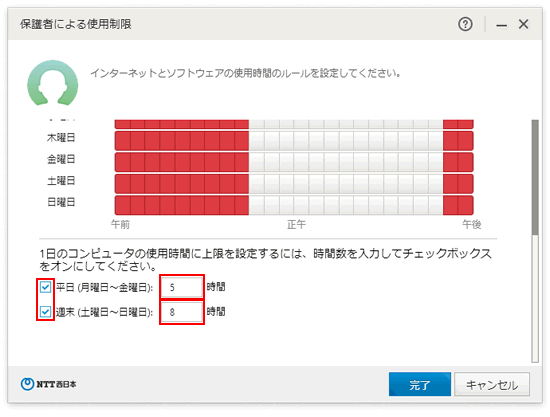Click the green user profile avatar
550x417 pixels.
[x=53, y=83]
